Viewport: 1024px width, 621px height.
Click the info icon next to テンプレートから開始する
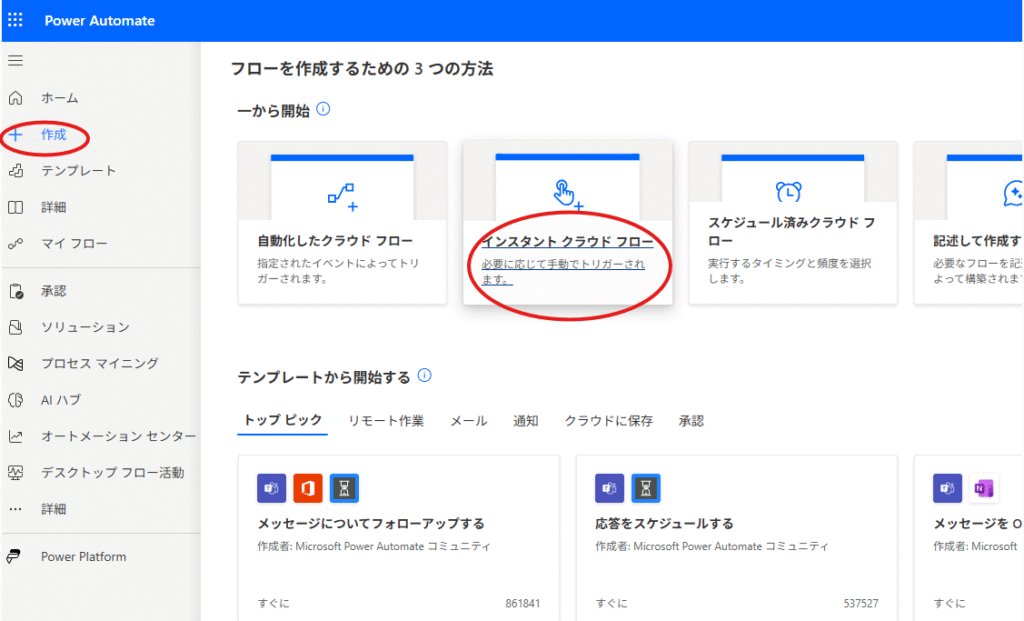[424, 375]
